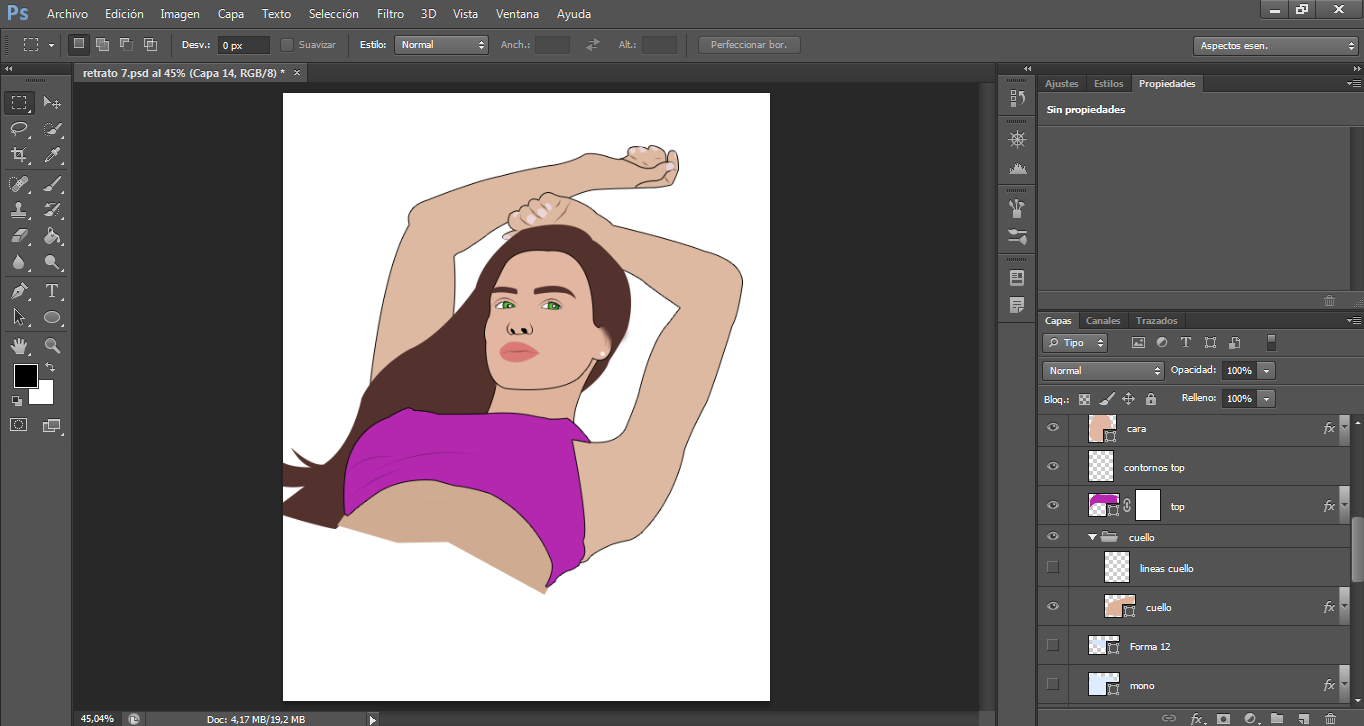Open the Tipo layer filter dropdown
1364x726 pixels.
click(1075, 343)
